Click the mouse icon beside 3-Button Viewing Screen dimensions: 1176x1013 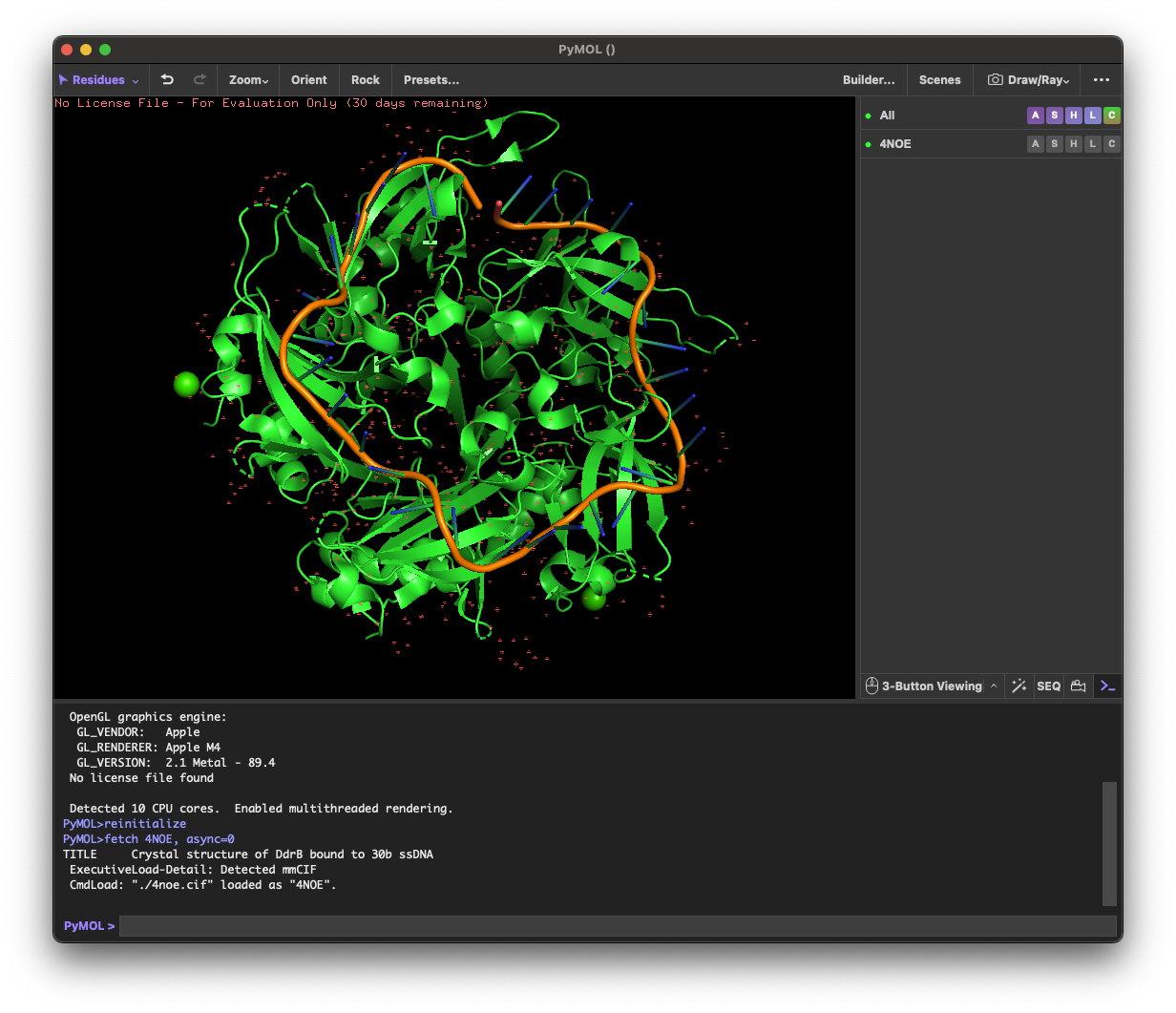tap(871, 686)
